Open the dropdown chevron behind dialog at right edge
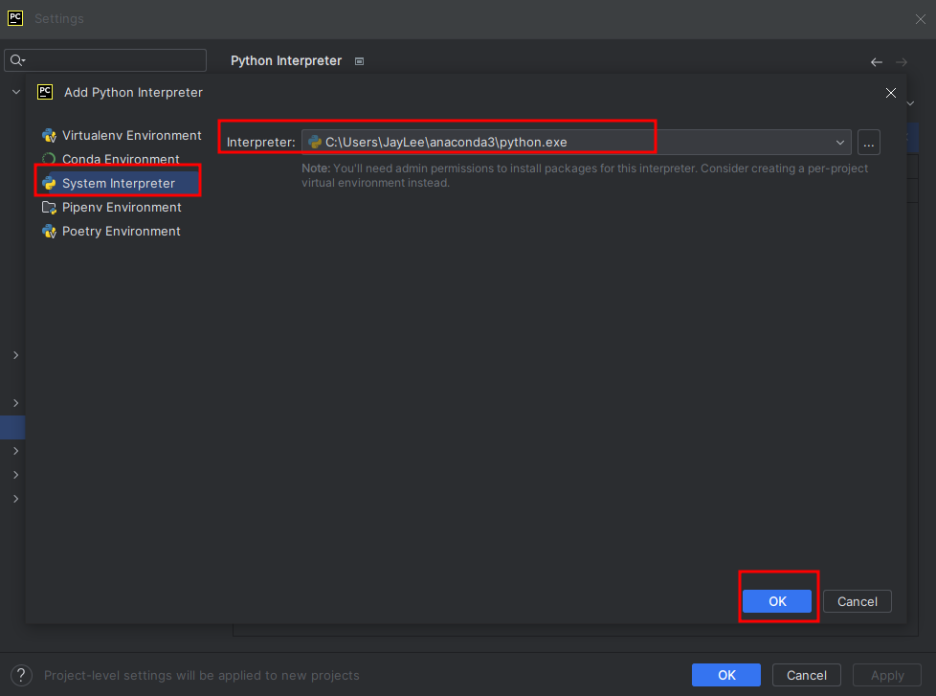 tap(911, 103)
